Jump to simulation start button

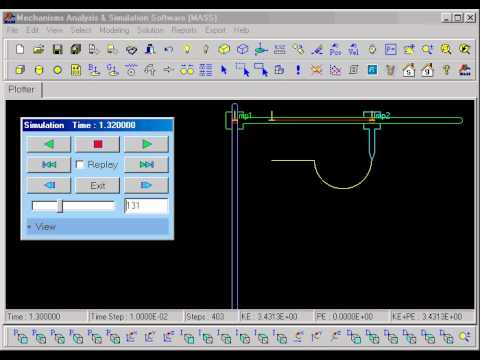tap(49, 165)
